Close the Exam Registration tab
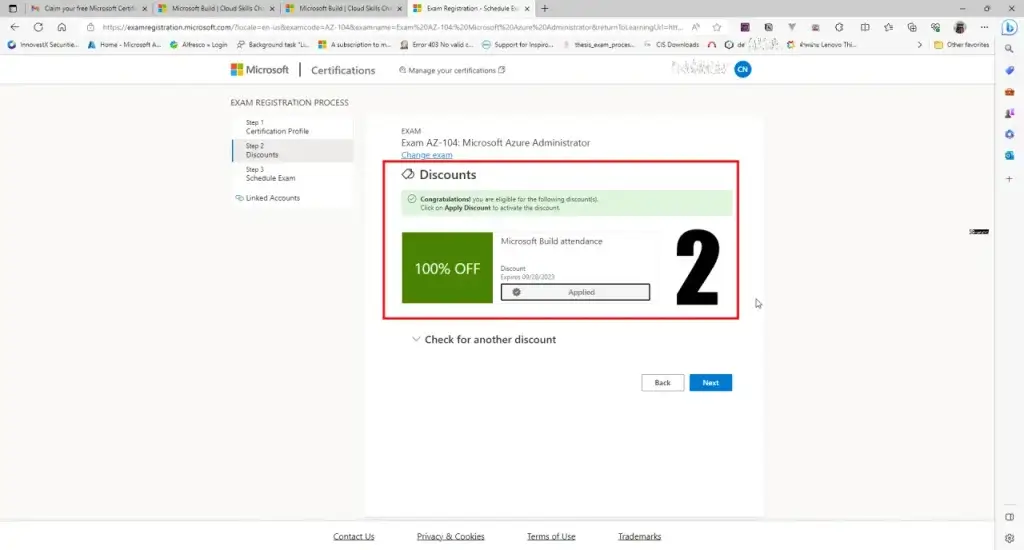1024x550 pixels. (527, 8)
